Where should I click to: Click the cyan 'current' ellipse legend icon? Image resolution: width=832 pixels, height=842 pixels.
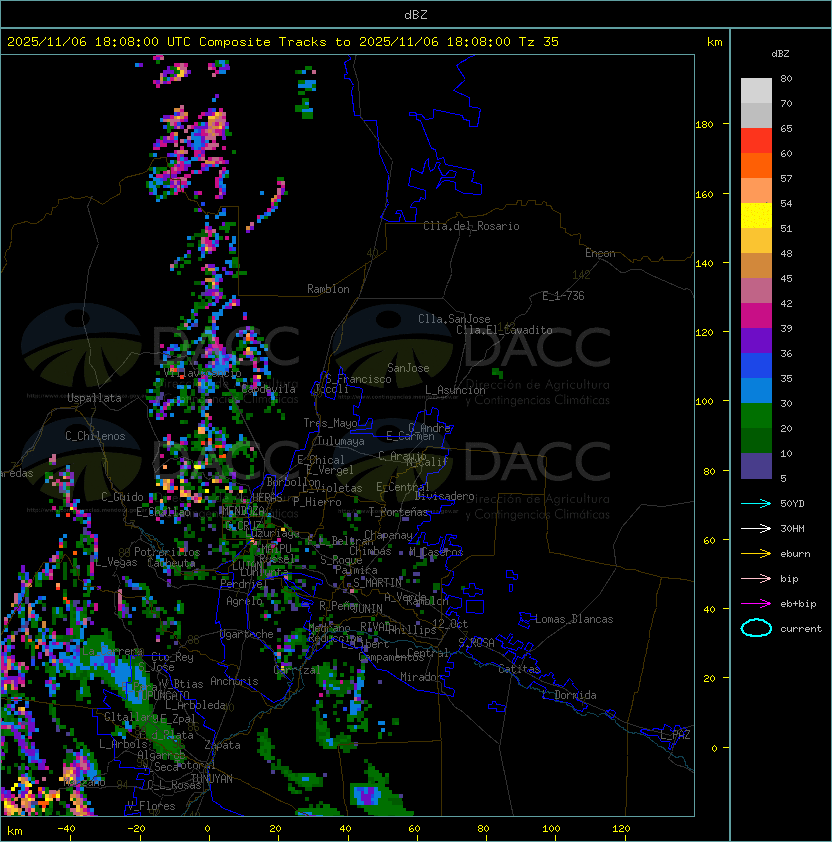pos(756,628)
